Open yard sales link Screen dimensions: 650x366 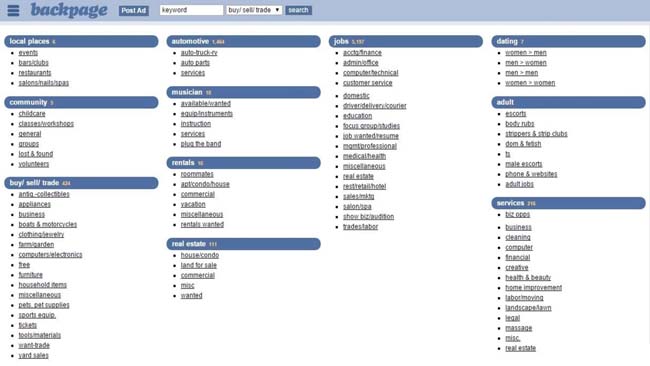(x=33, y=356)
